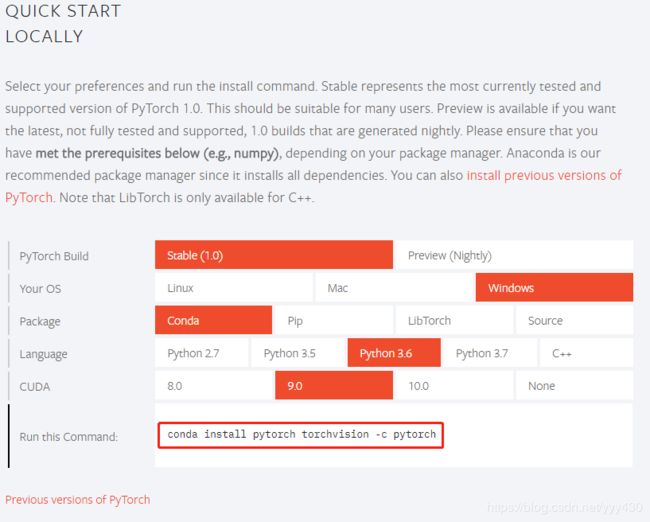
Task: Choose CUDA 9.0 option
Action: [334, 386]
